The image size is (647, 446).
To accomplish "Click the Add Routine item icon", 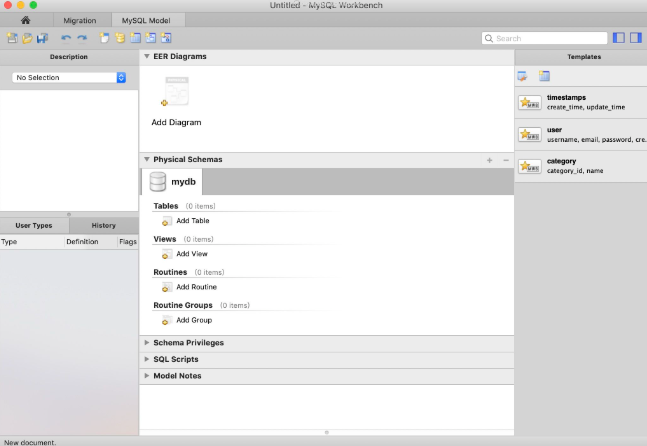I will pos(166,287).
